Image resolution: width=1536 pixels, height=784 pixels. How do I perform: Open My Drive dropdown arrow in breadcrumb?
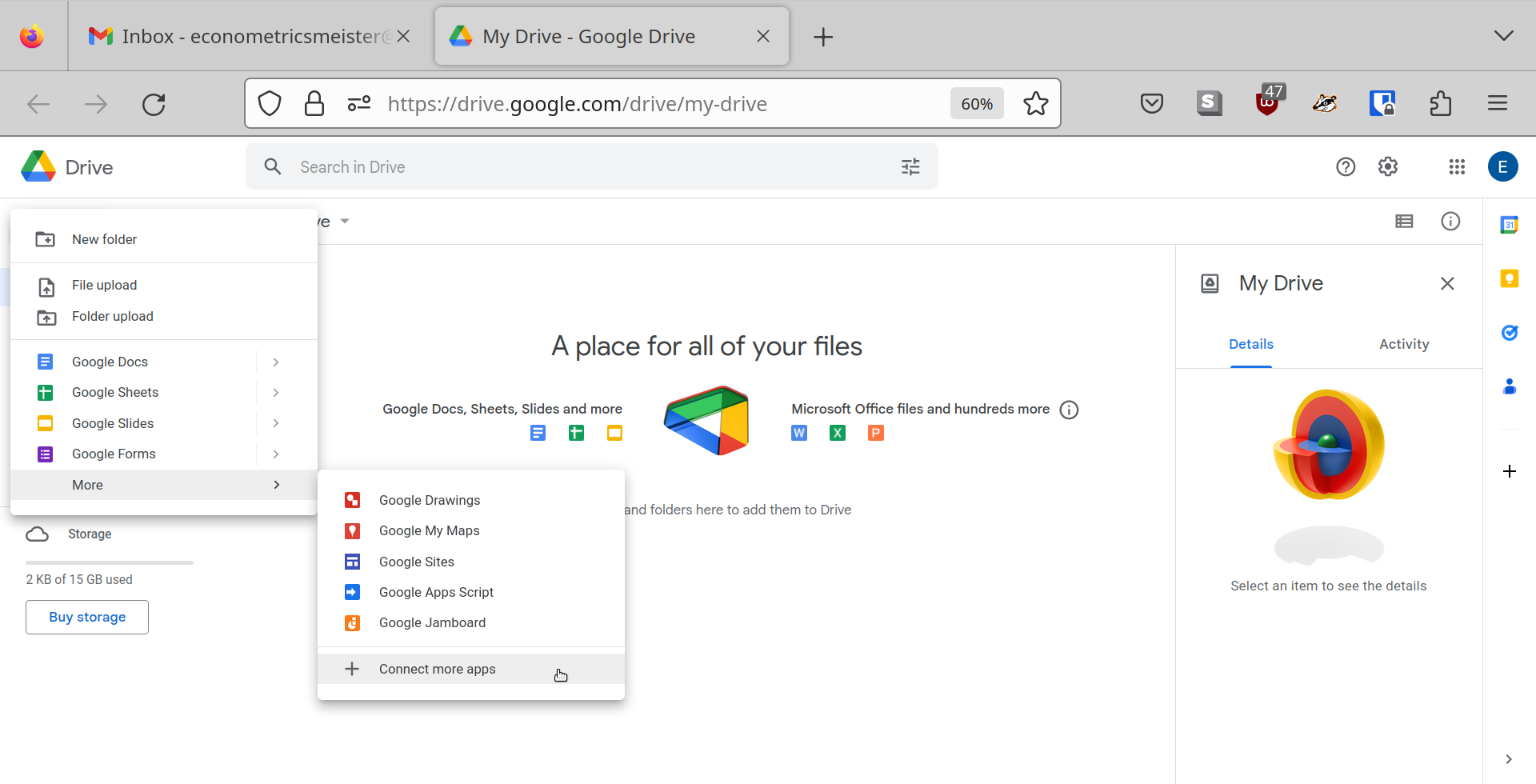point(345,221)
